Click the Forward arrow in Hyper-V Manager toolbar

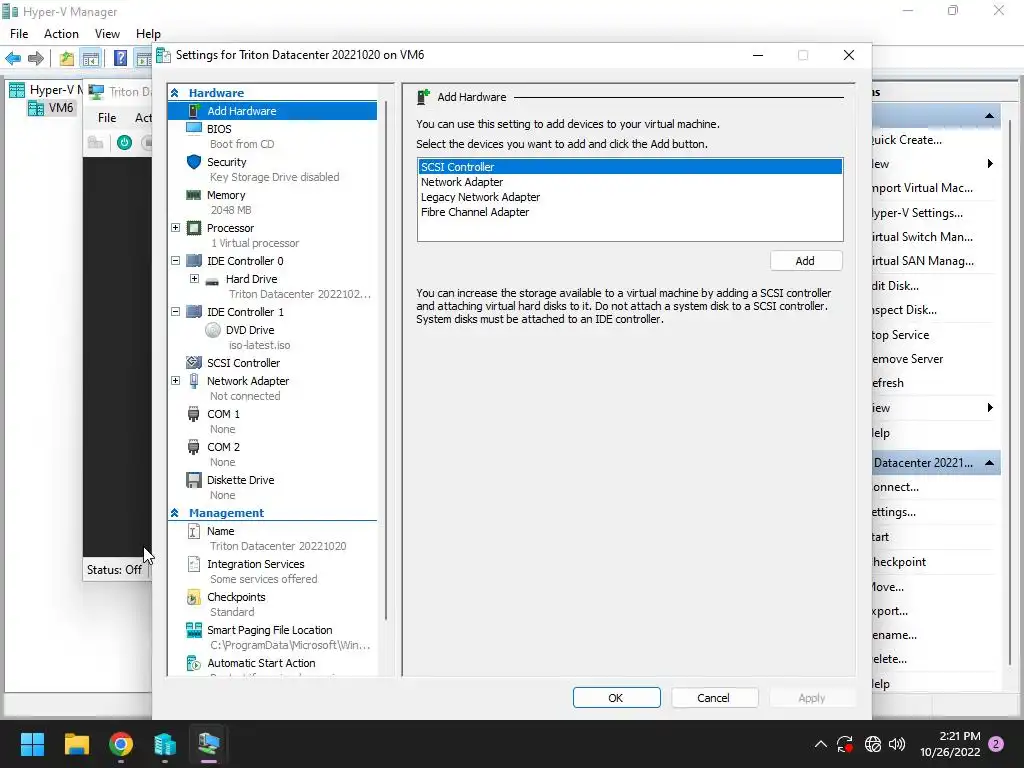click(x=36, y=58)
